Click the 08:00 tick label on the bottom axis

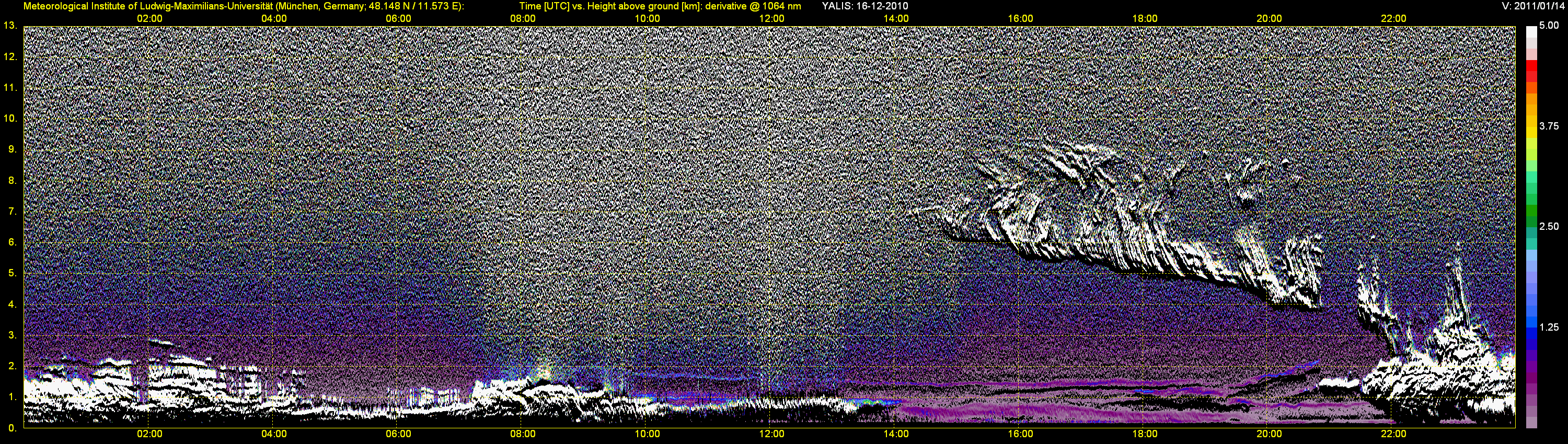point(523,434)
